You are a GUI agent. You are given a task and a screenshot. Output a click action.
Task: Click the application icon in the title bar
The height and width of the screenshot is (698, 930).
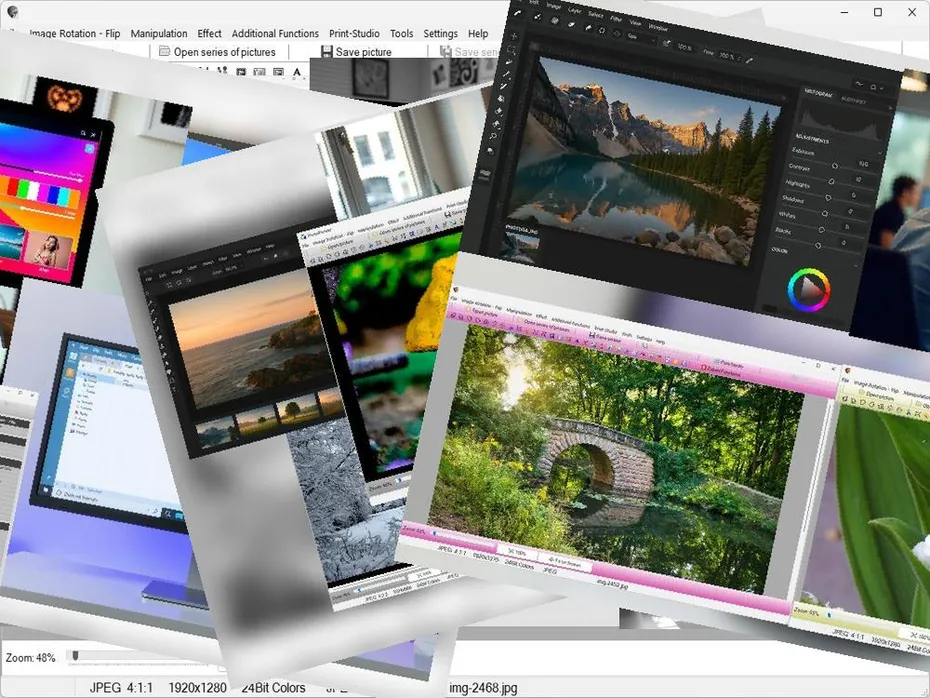coord(12,12)
